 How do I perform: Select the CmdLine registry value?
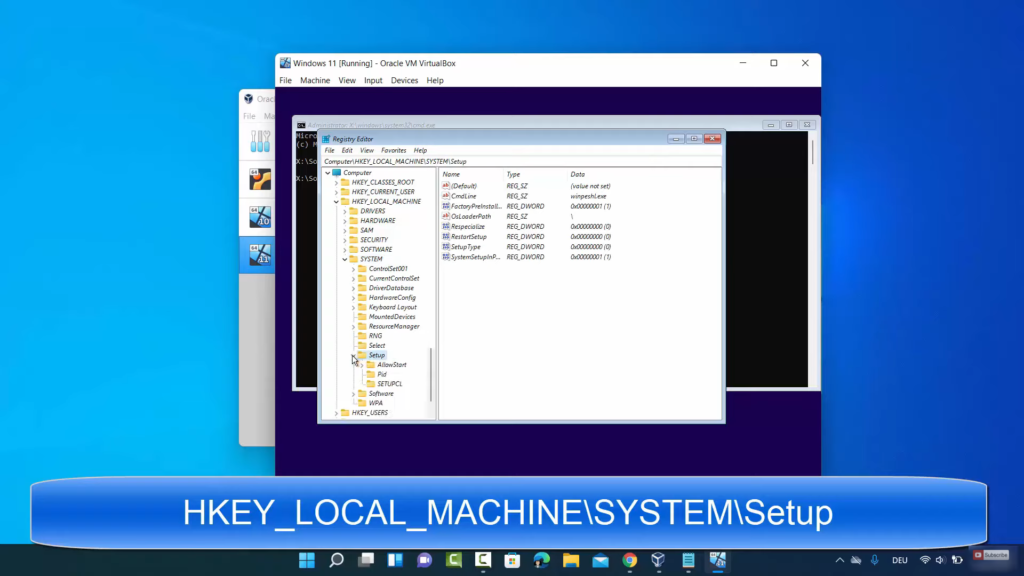(x=463, y=196)
